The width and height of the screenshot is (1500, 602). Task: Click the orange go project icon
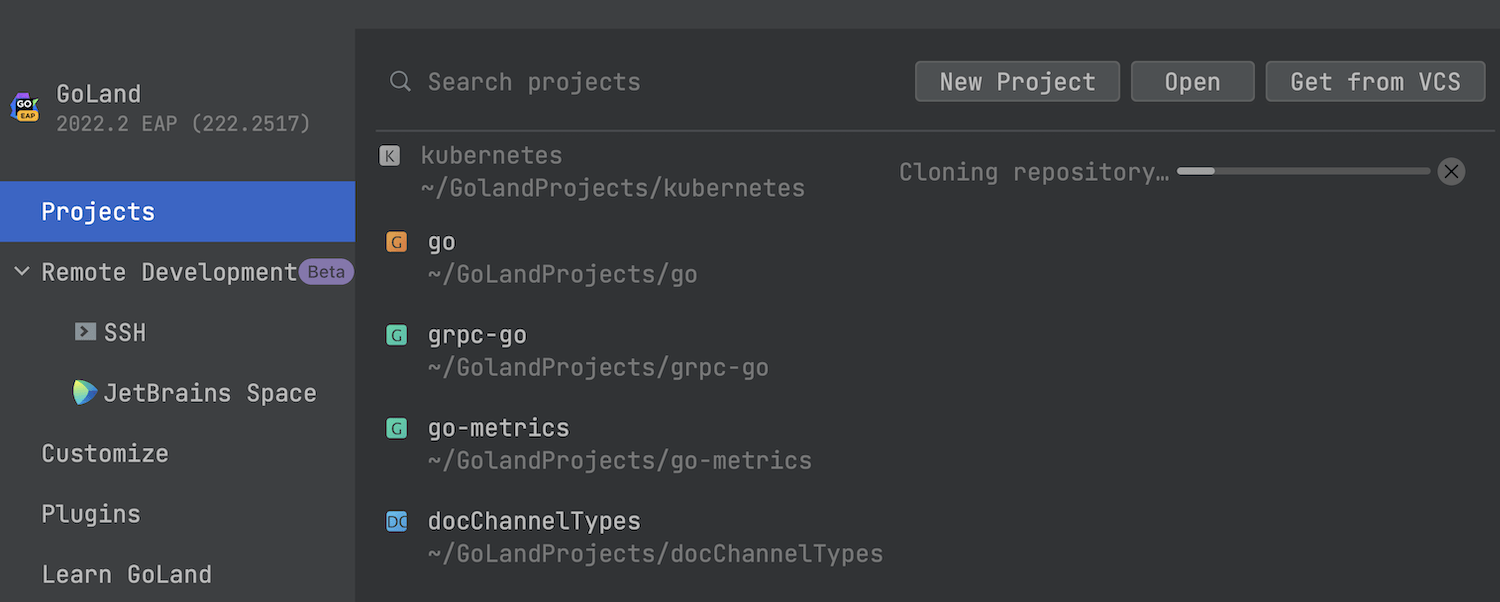click(x=397, y=242)
